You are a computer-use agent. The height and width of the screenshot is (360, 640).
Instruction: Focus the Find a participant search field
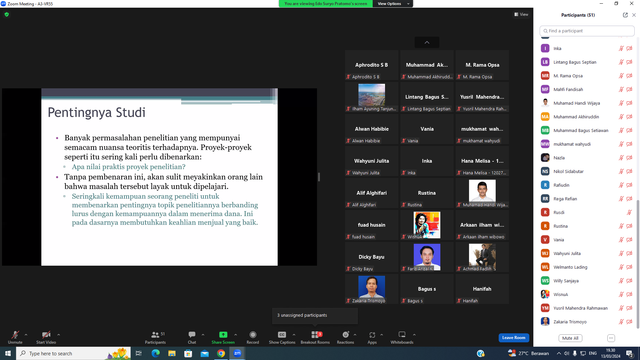click(x=587, y=31)
